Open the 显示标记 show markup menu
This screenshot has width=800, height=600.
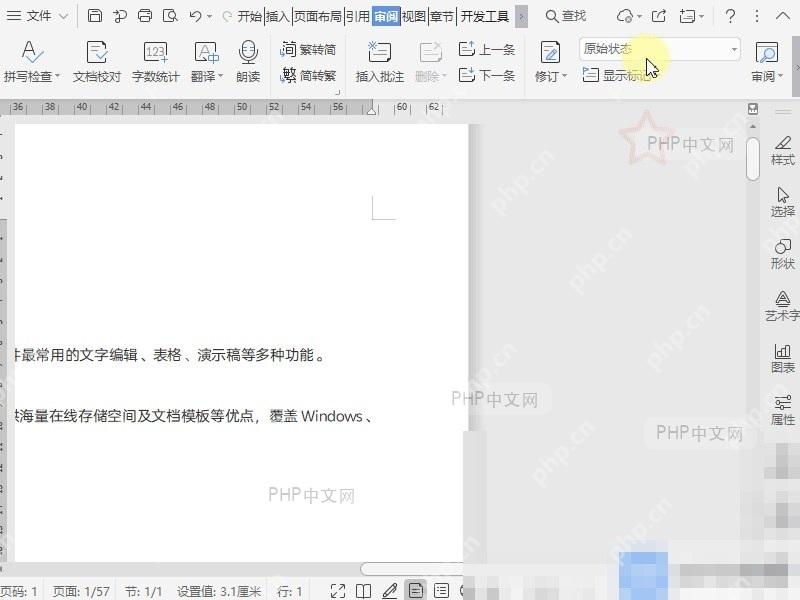pos(617,76)
